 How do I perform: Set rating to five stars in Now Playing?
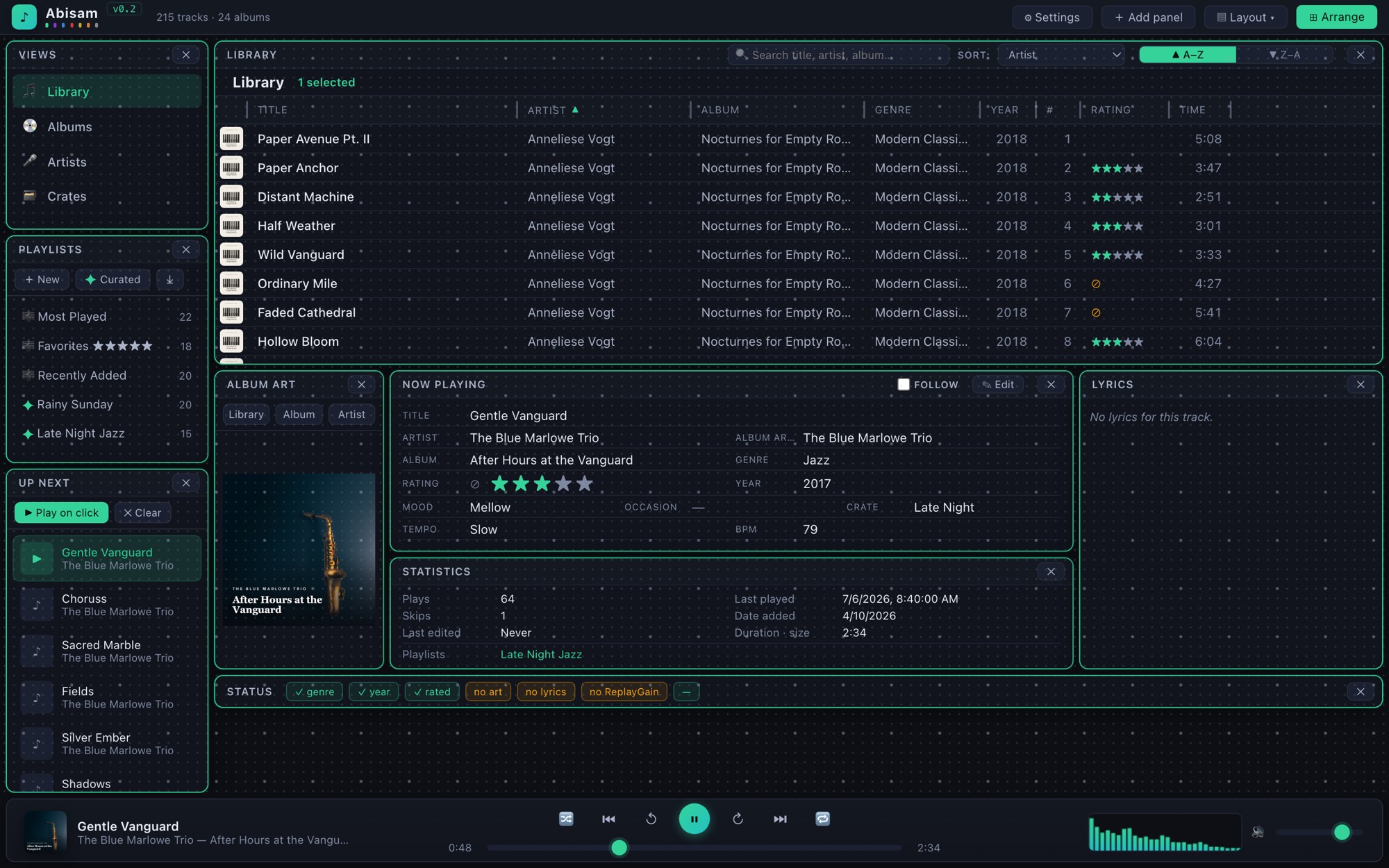click(585, 483)
